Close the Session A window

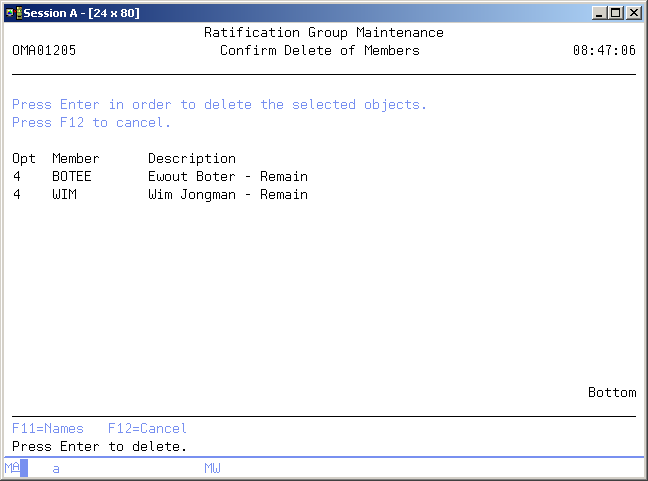(x=634, y=12)
